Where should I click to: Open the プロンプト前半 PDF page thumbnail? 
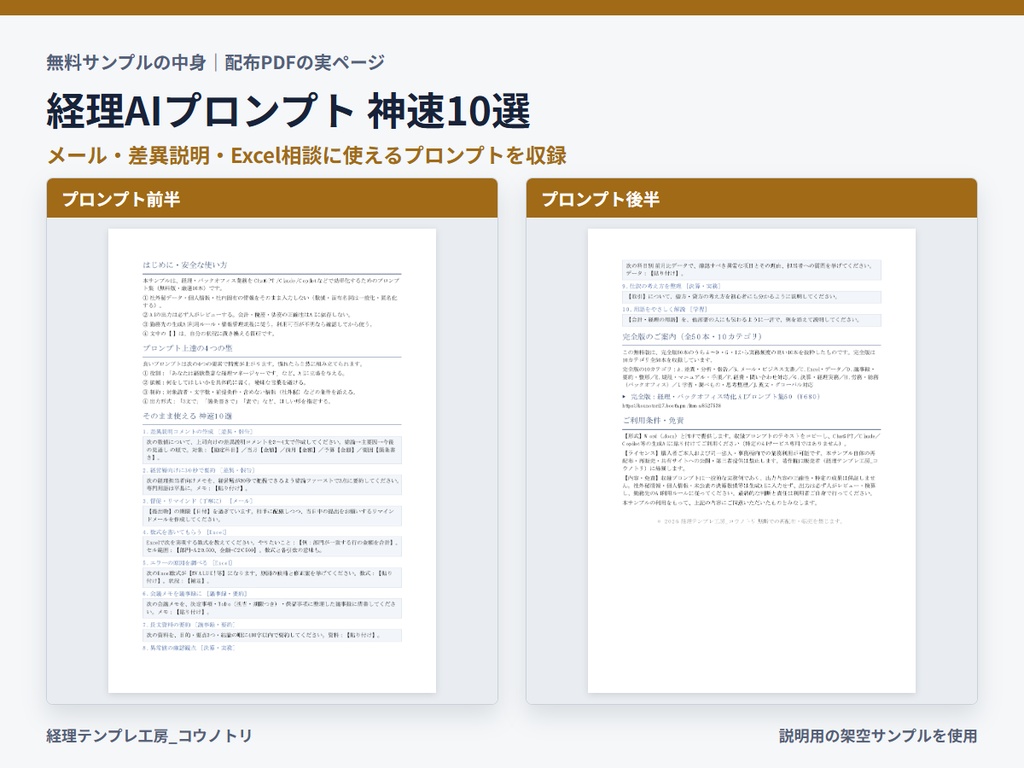pos(272,460)
